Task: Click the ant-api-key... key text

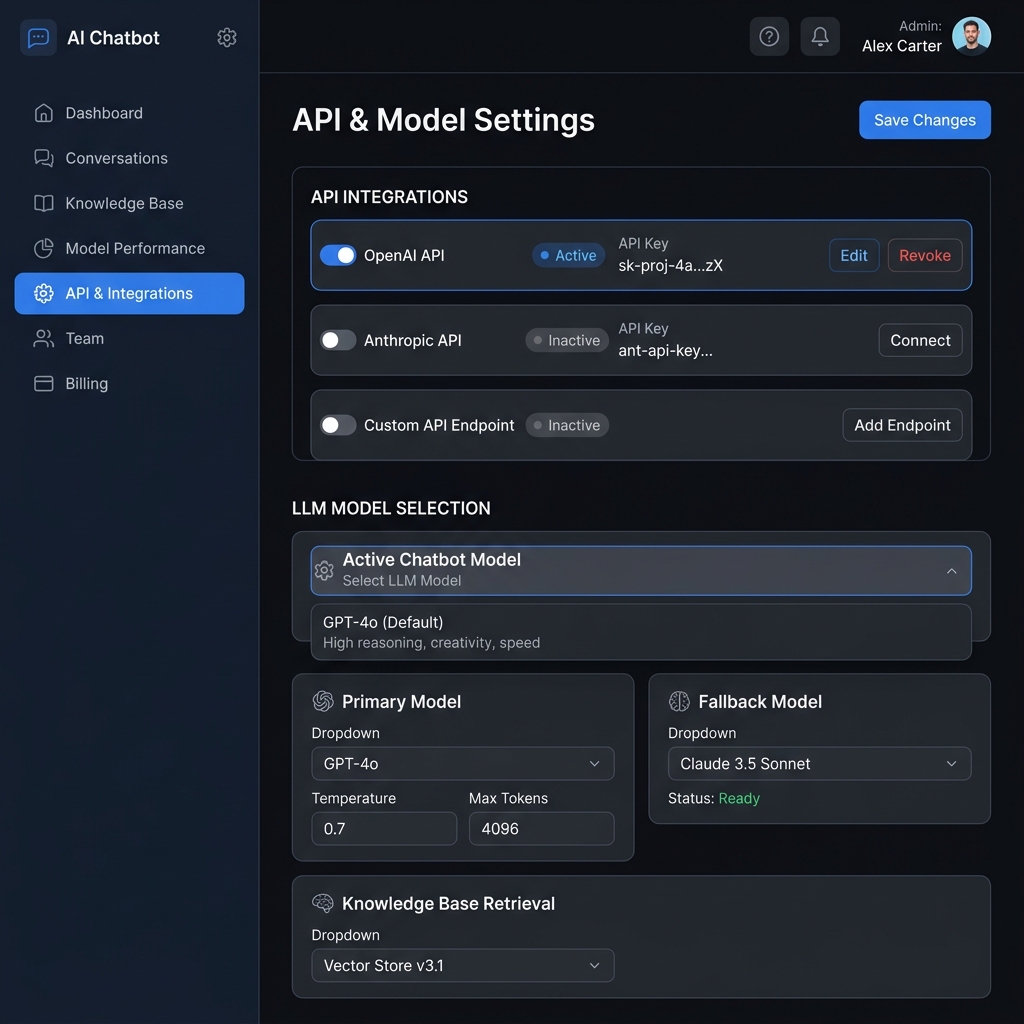Action: [x=665, y=351]
